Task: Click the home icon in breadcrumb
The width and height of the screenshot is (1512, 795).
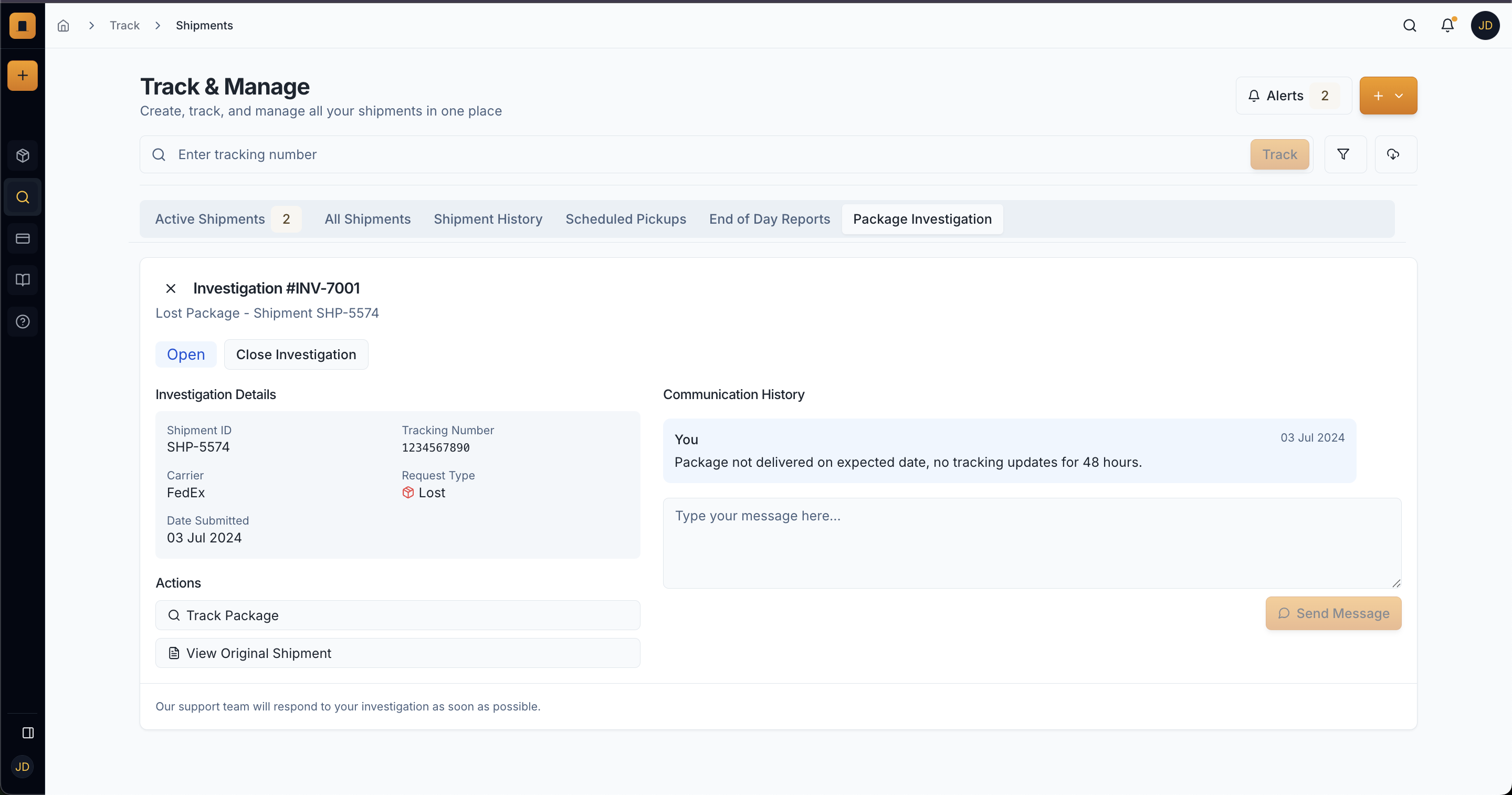Action: (x=64, y=25)
